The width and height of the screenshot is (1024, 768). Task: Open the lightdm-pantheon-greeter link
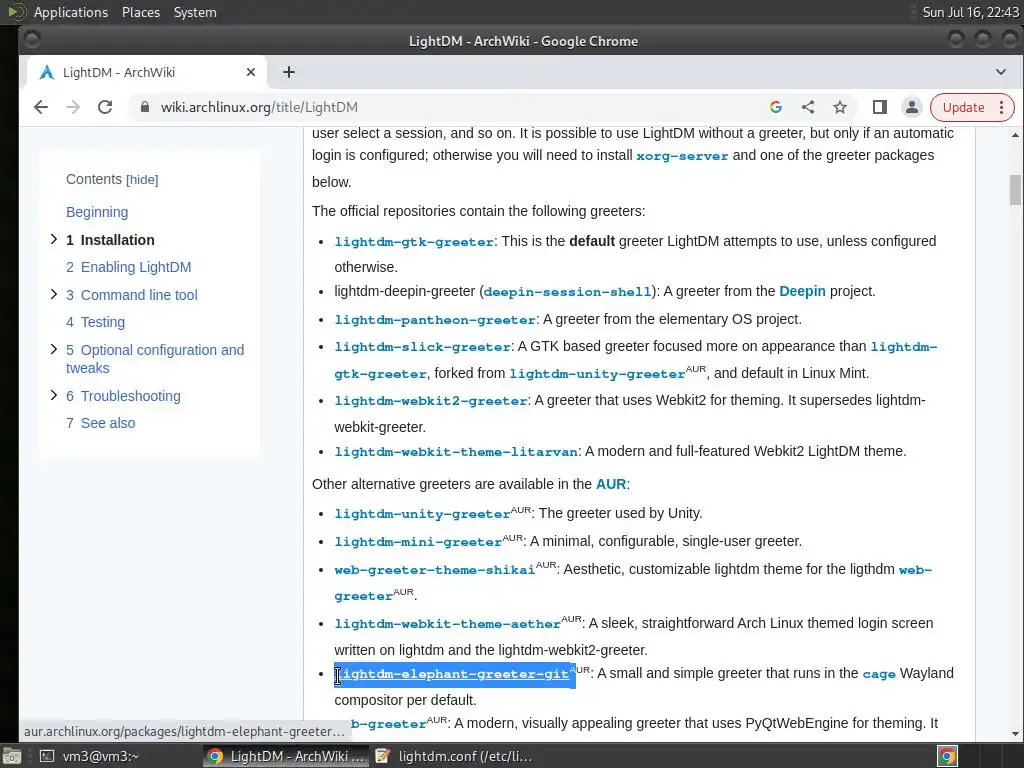tap(435, 320)
